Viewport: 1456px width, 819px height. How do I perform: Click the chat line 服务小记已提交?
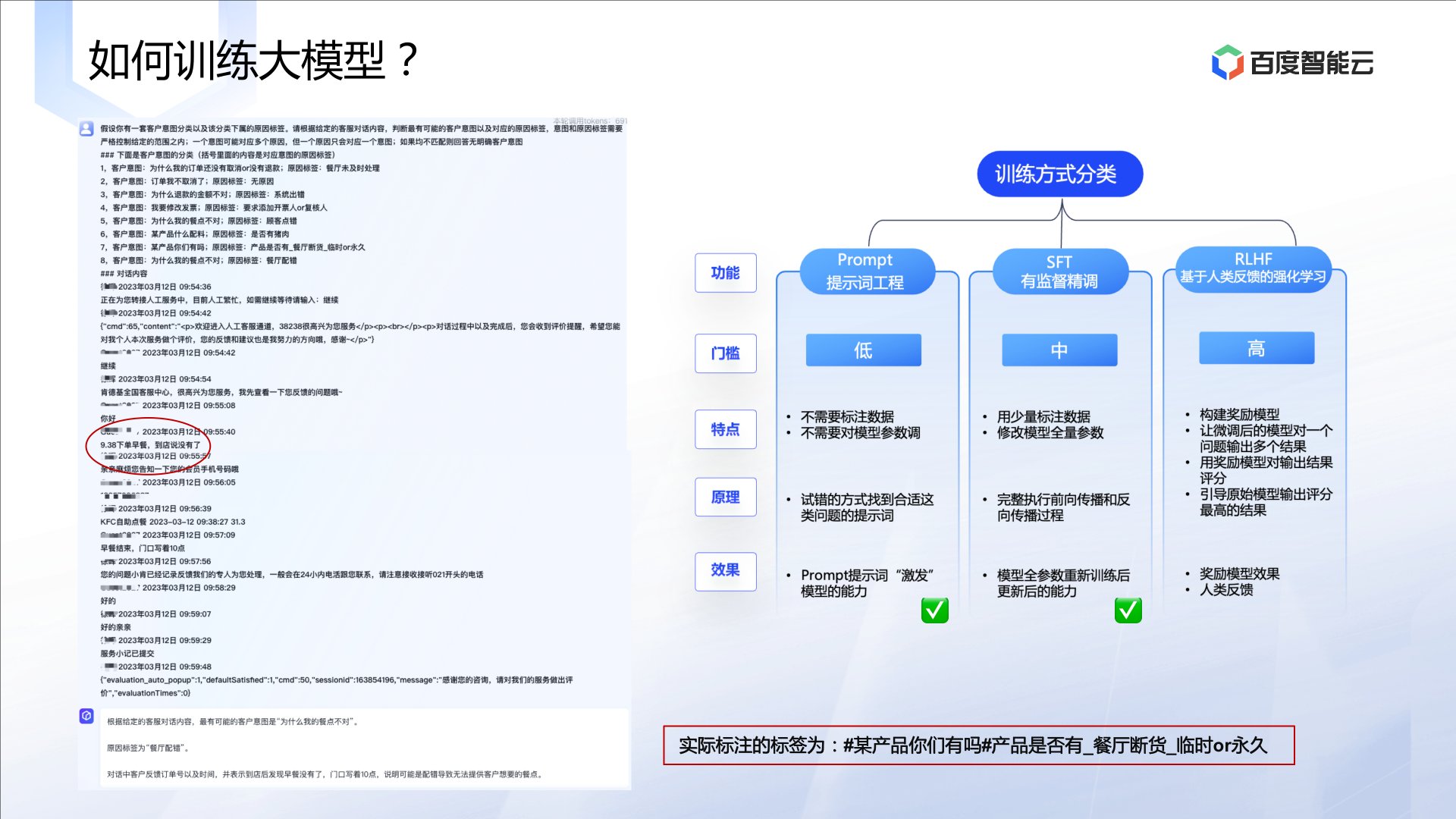tap(127, 654)
